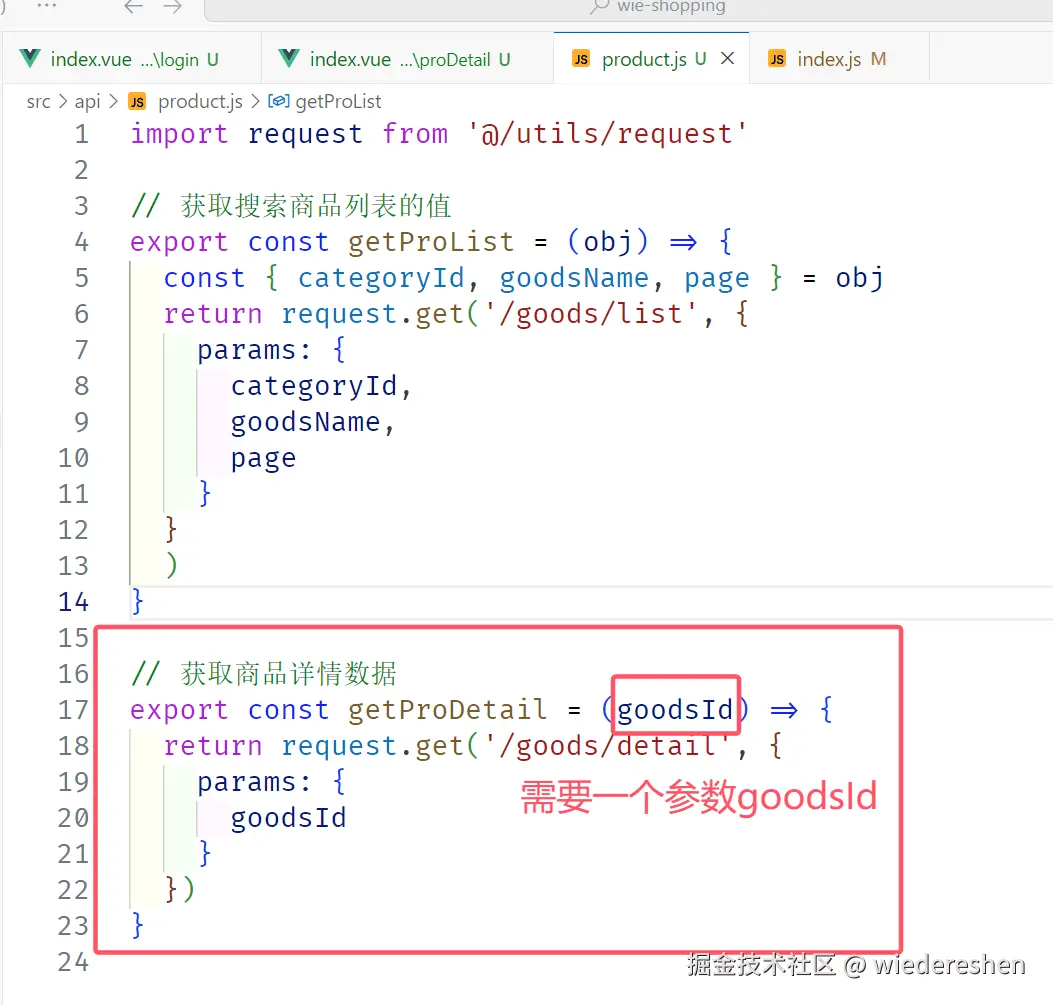This screenshot has height=1005, width=1053.
Task: Click line number 14 in the gutter
Action: [73, 602]
